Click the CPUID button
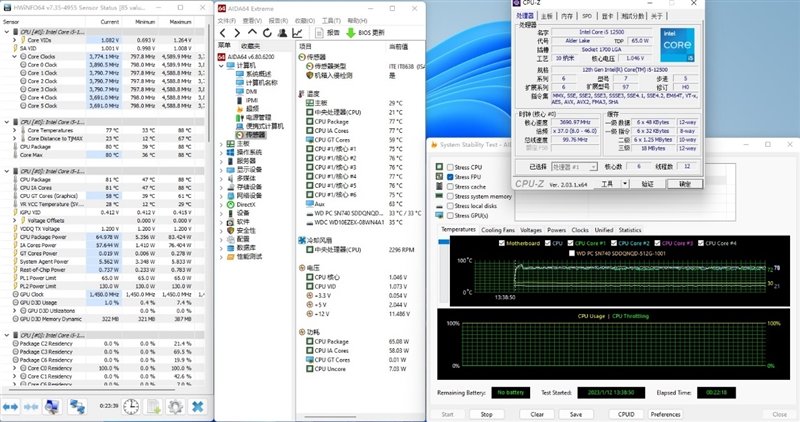This screenshot has width=800, height=422. coord(626,414)
